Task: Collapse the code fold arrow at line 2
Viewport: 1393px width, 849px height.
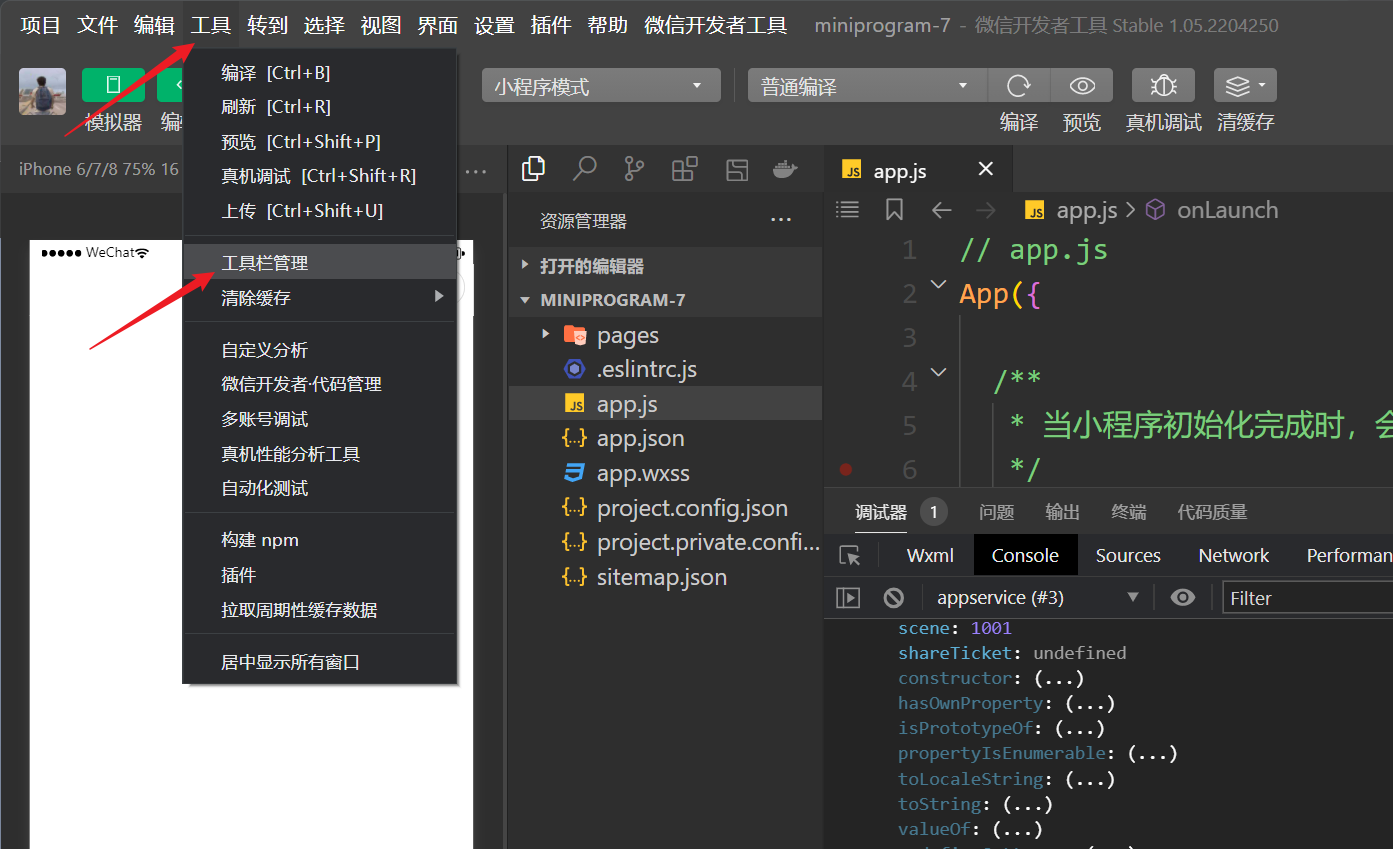Action: point(938,285)
